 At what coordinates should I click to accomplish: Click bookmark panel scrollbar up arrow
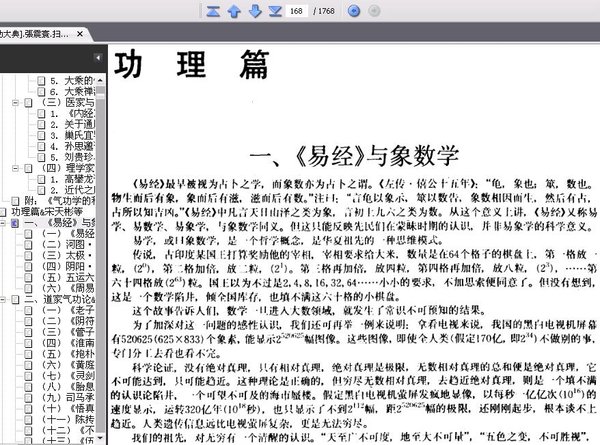(x=100, y=80)
